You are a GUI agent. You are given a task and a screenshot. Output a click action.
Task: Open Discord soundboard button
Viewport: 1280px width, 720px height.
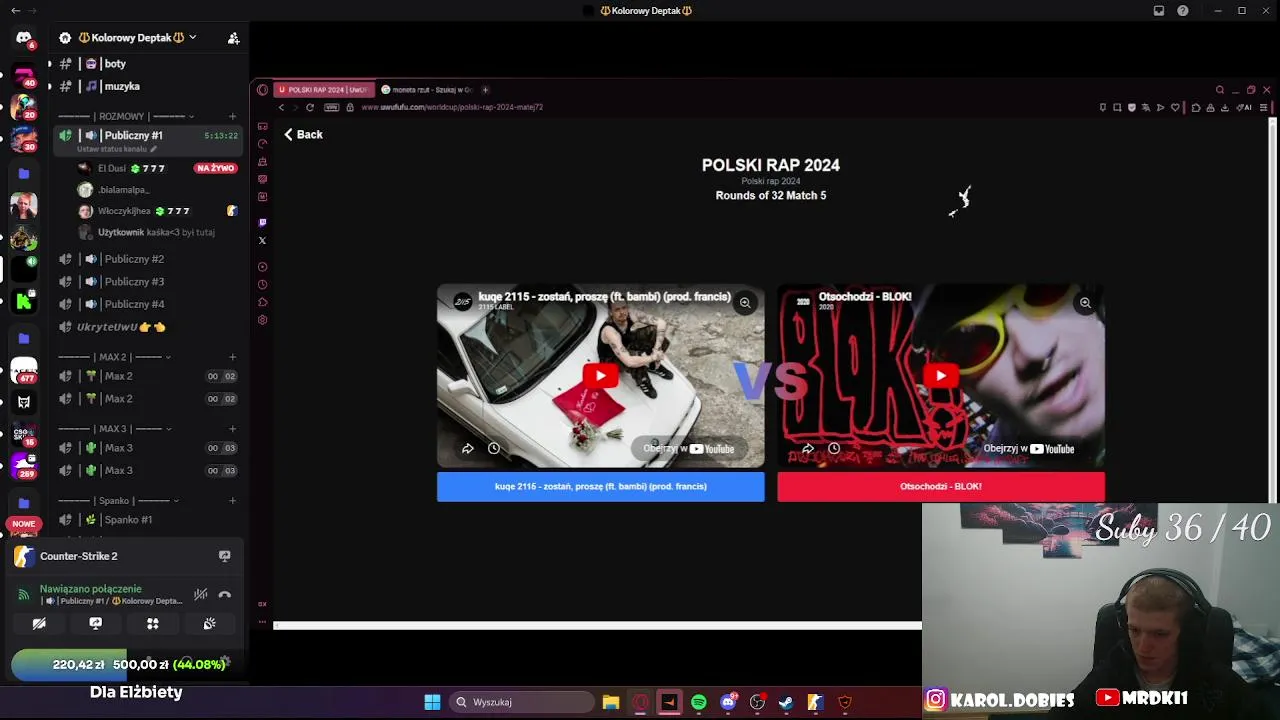point(210,624)
